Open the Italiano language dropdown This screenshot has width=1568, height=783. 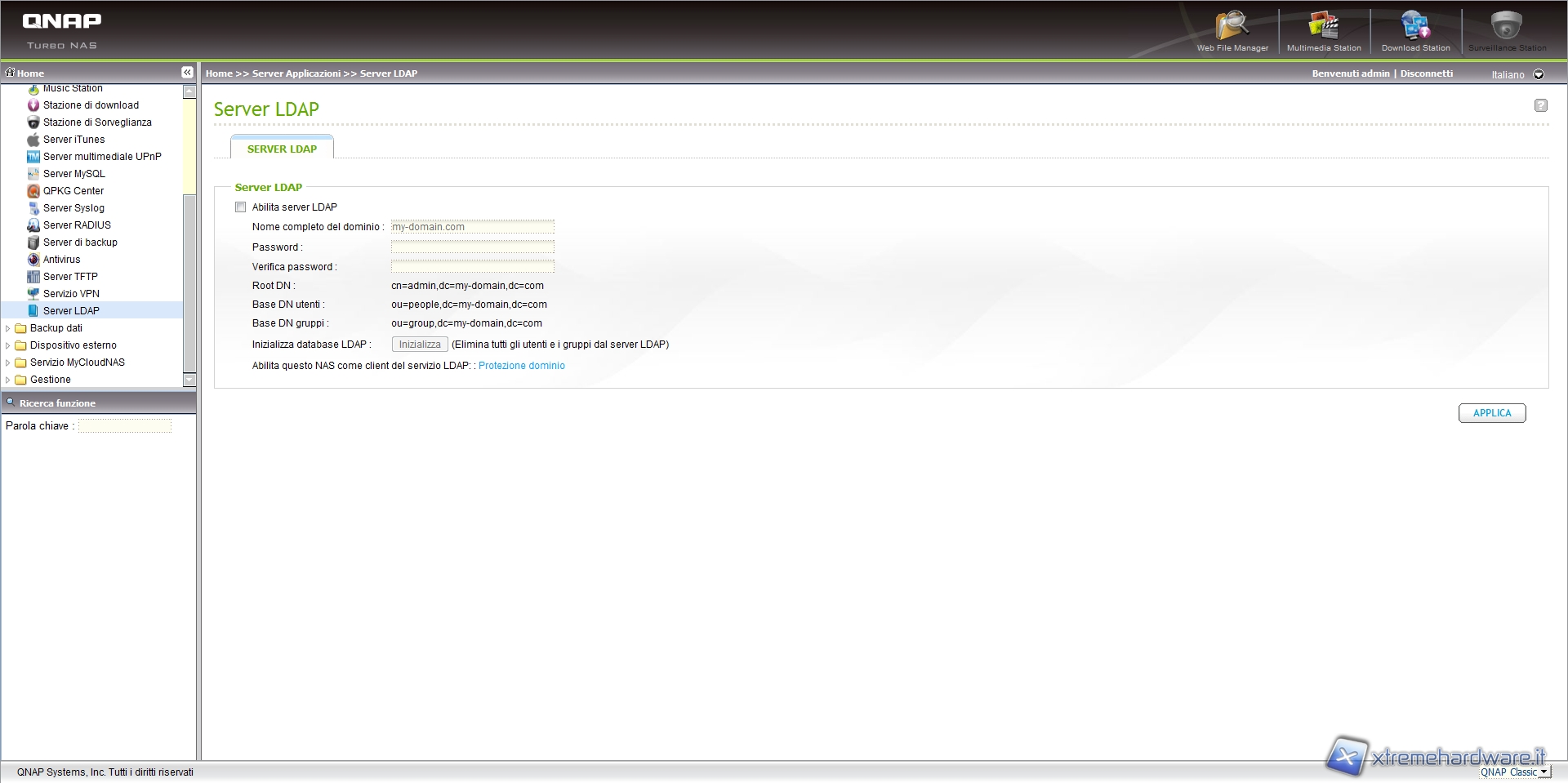tap(1539, 74)
